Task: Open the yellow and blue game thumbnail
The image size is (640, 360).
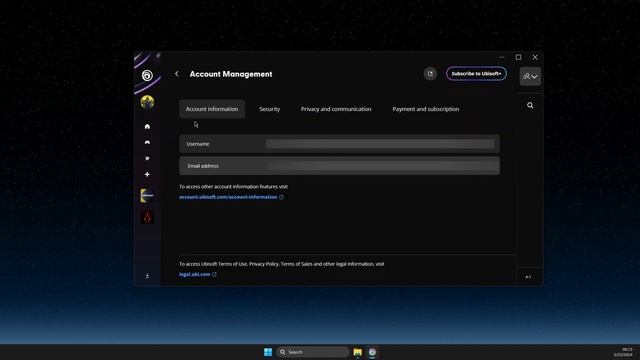Action: (x=147, y=196)
